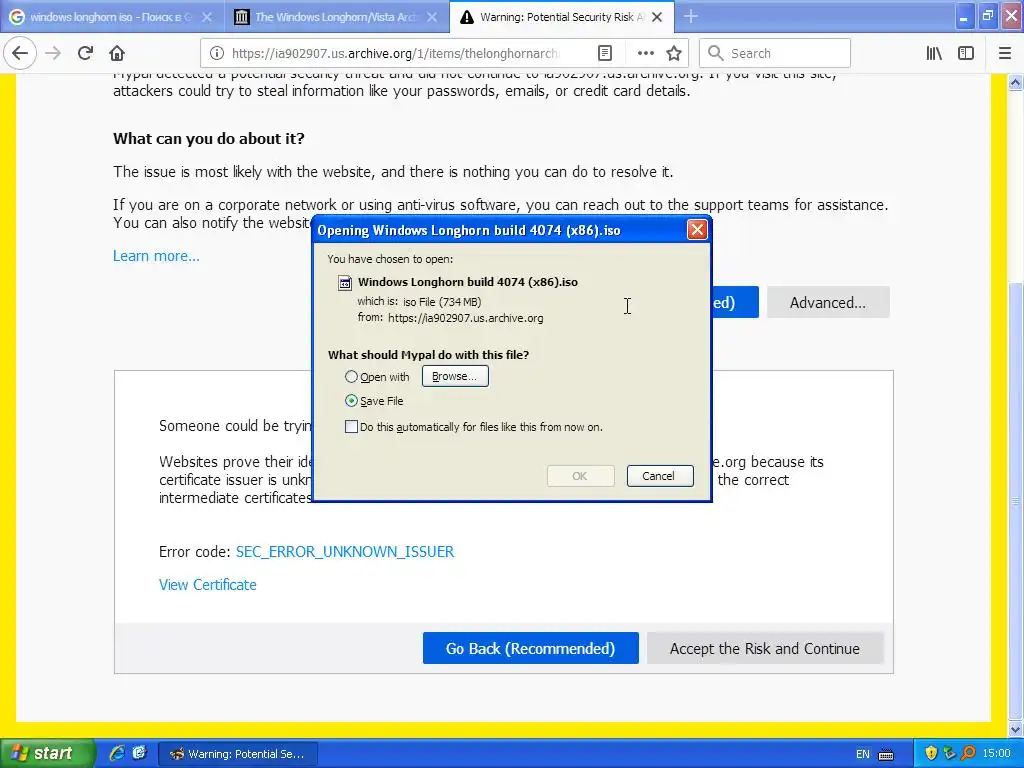
Task: Reload the current page
Action: (85, 54)
